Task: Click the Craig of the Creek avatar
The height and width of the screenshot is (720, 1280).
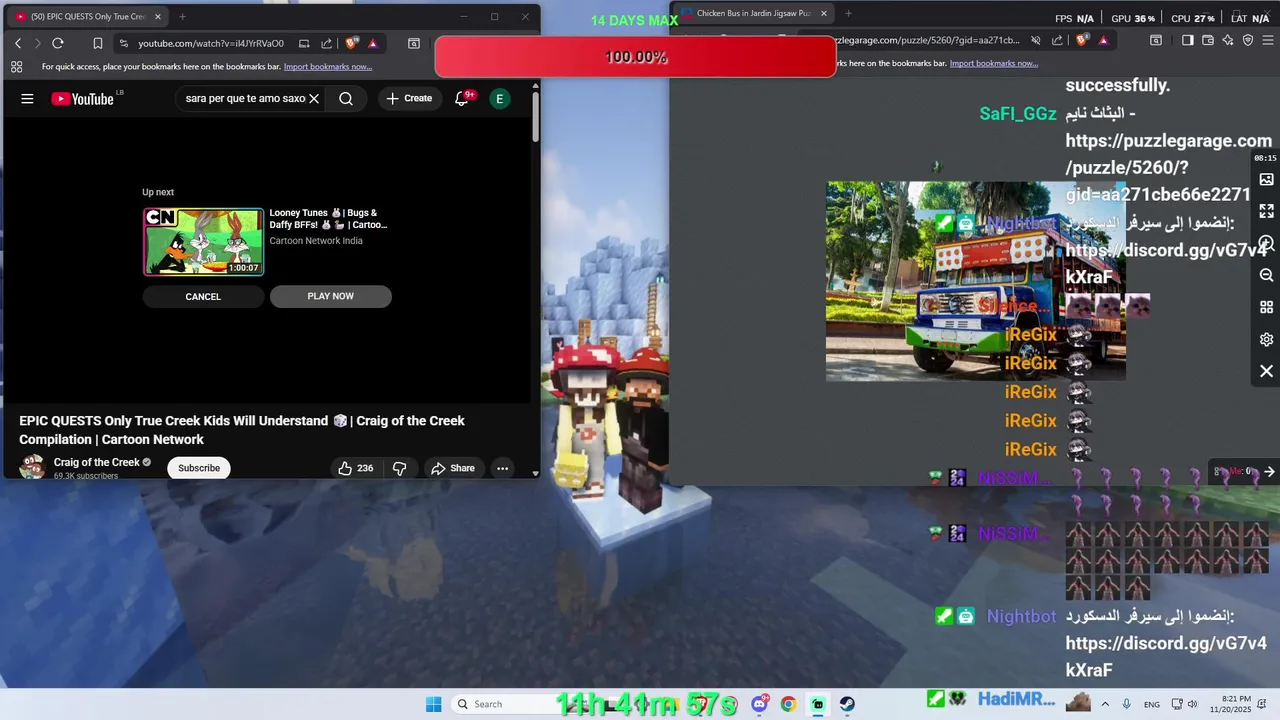Action: (x=32, y=467)
